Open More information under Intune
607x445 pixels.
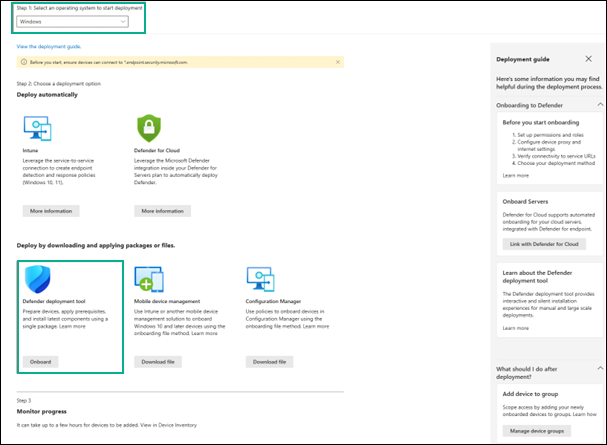[51, 211]
